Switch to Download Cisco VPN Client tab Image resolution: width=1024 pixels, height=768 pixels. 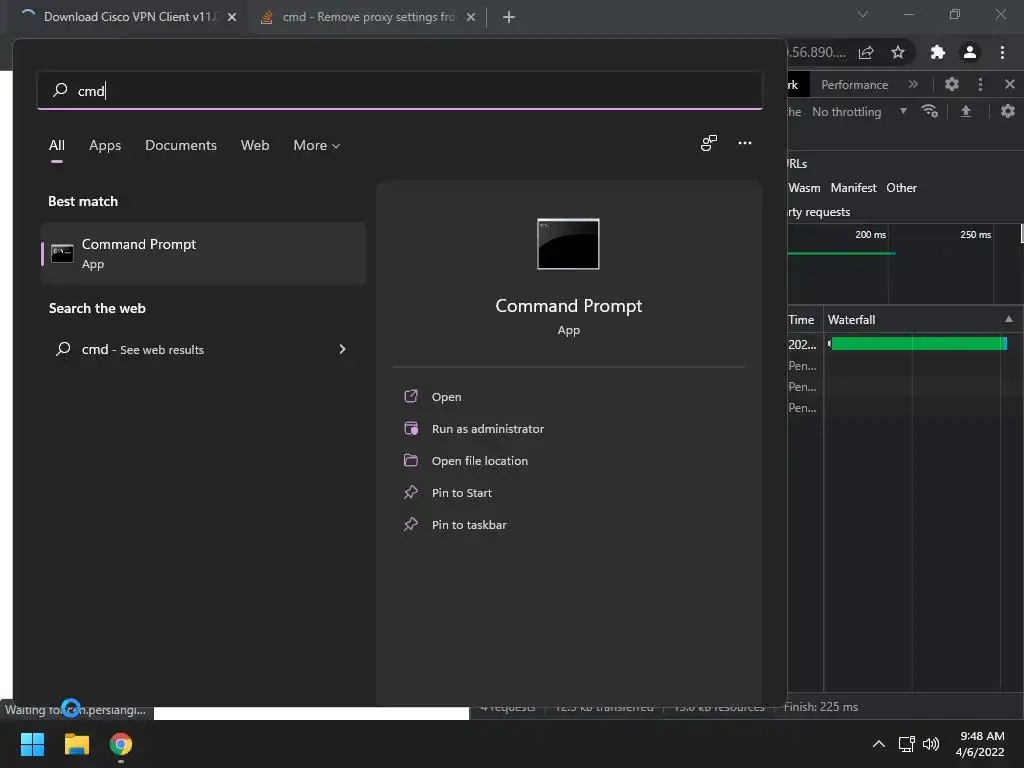tap(128, 17)
